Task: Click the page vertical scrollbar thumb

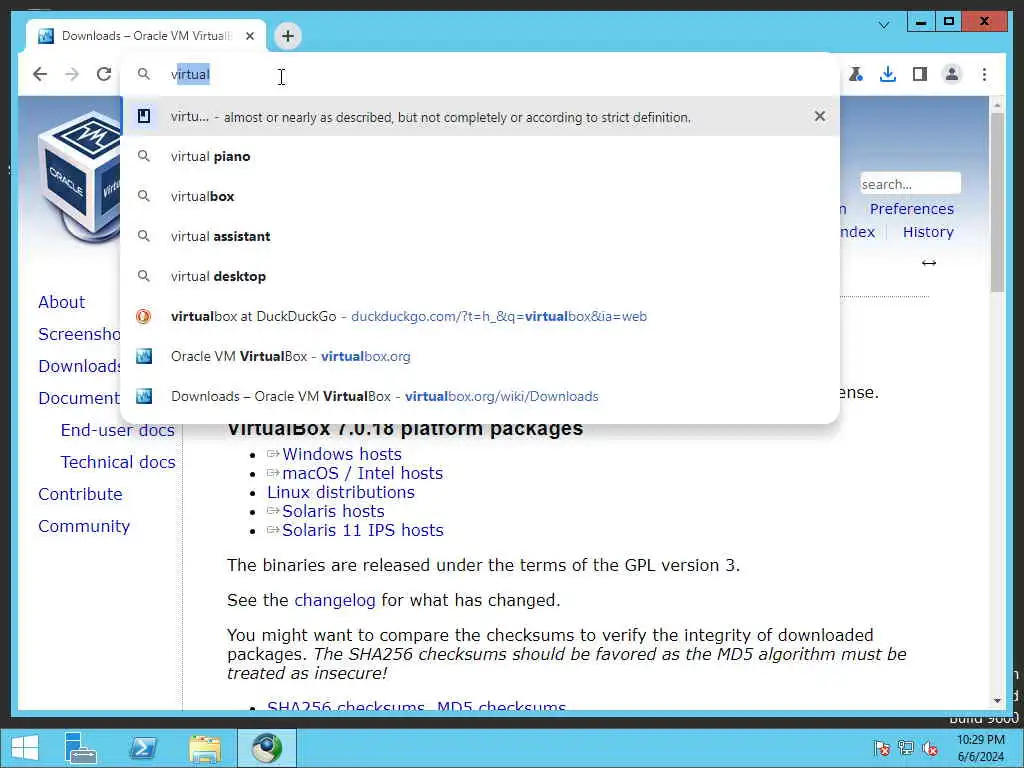Action: (997, 202)
